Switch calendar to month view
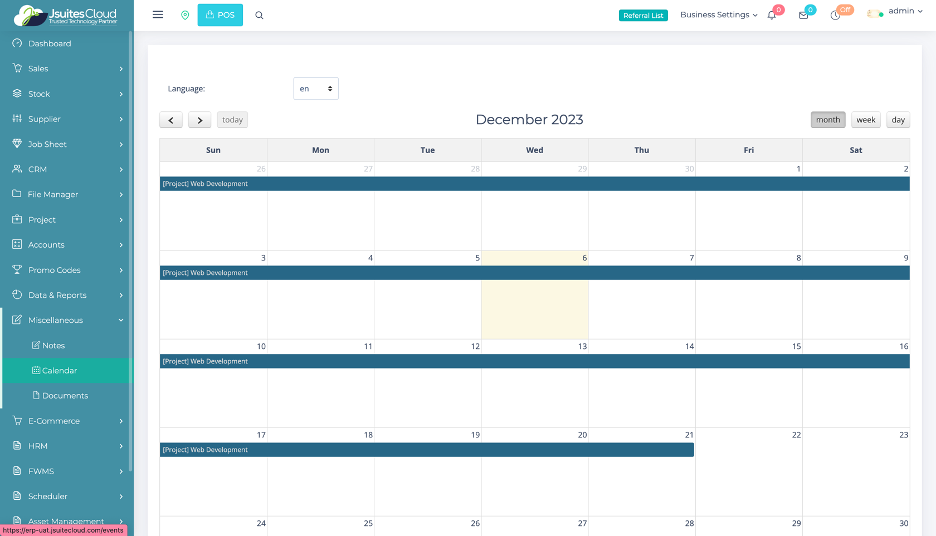 [828, 120]
